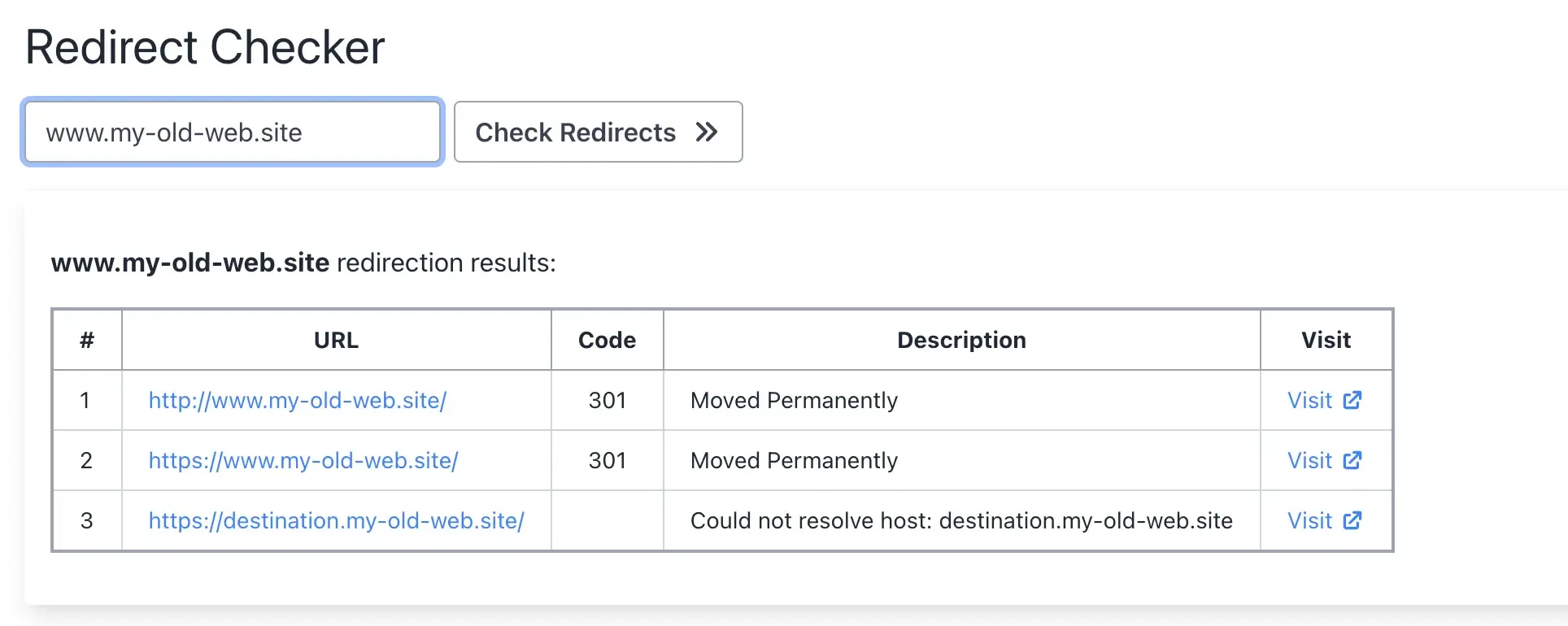Click the 301 code in the first row

(x=607, y=400)
